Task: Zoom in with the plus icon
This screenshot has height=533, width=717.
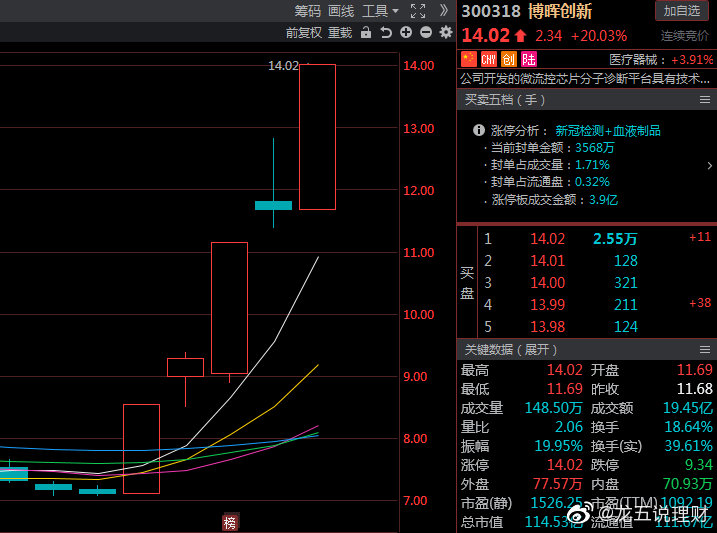Action: coord(406,32)
